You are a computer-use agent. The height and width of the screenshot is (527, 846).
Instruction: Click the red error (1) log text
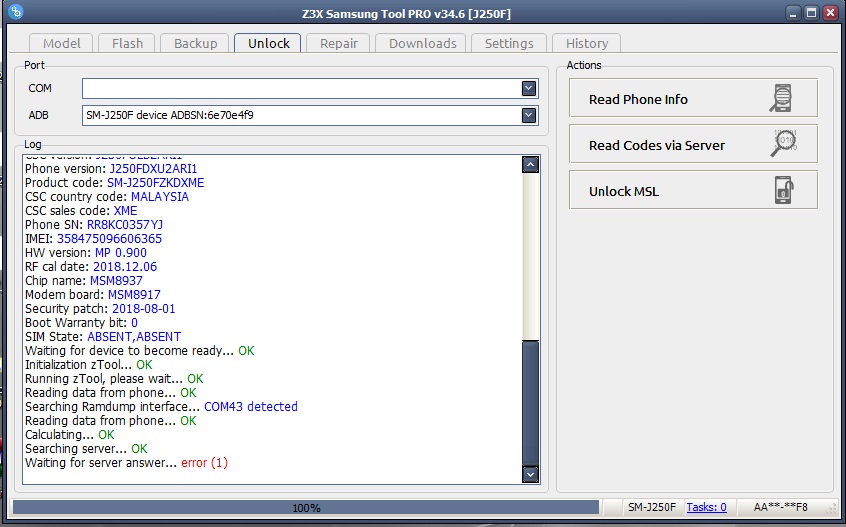coord(204,463)
